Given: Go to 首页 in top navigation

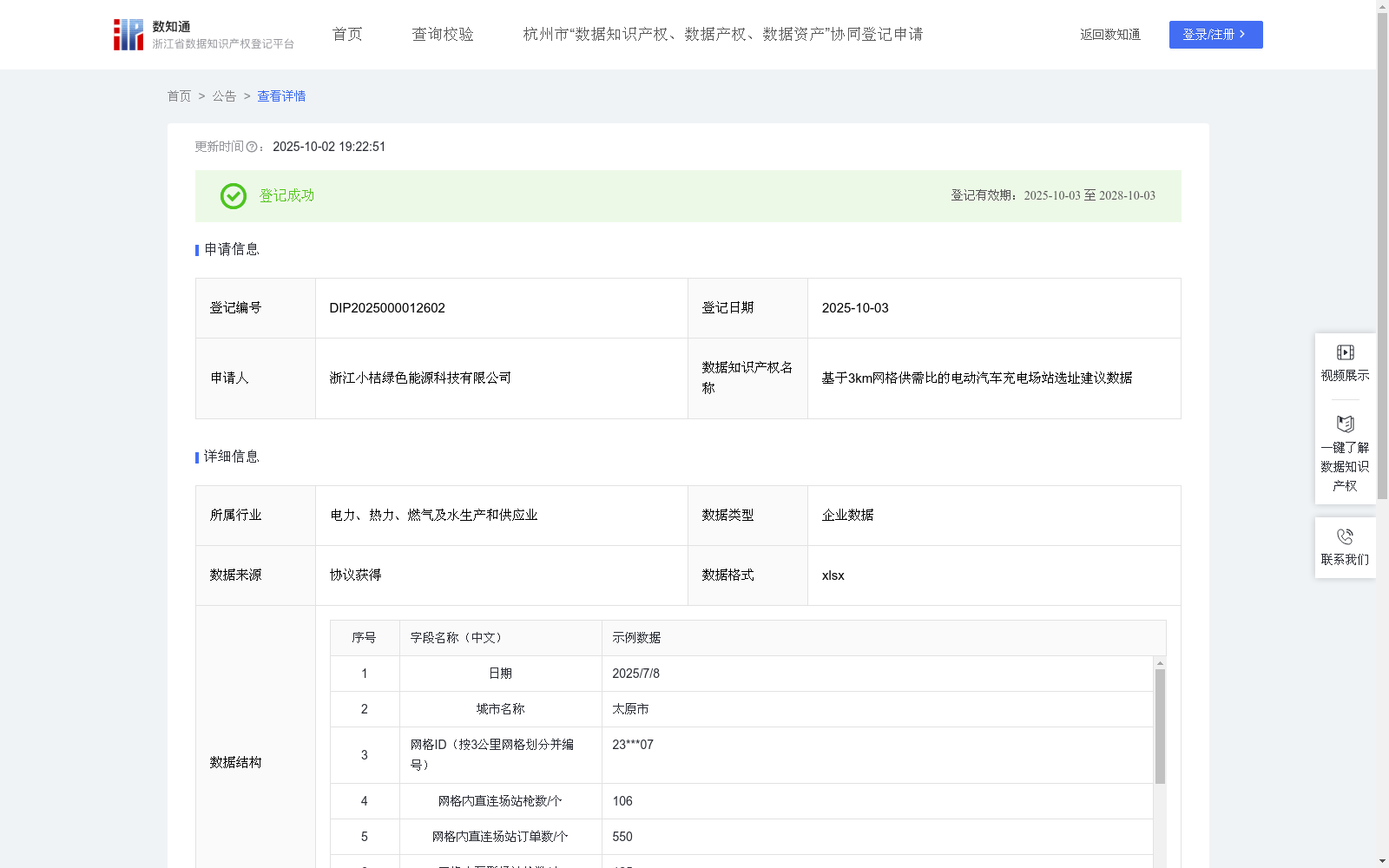Looking at the screenshot, I should point(347,35).
